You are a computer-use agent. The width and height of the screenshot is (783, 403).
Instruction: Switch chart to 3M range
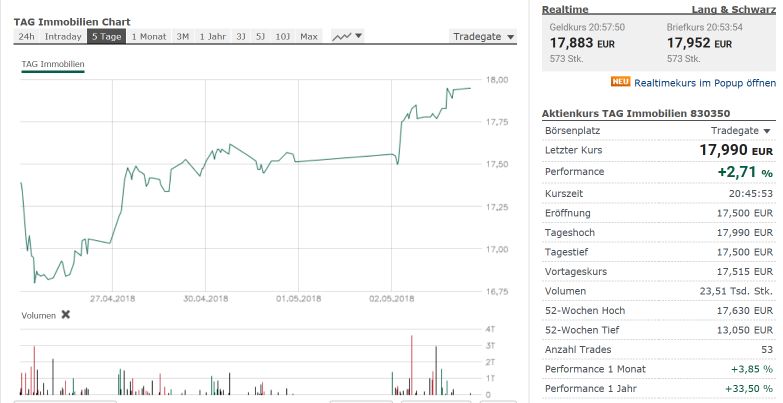[x=183, y=37]
